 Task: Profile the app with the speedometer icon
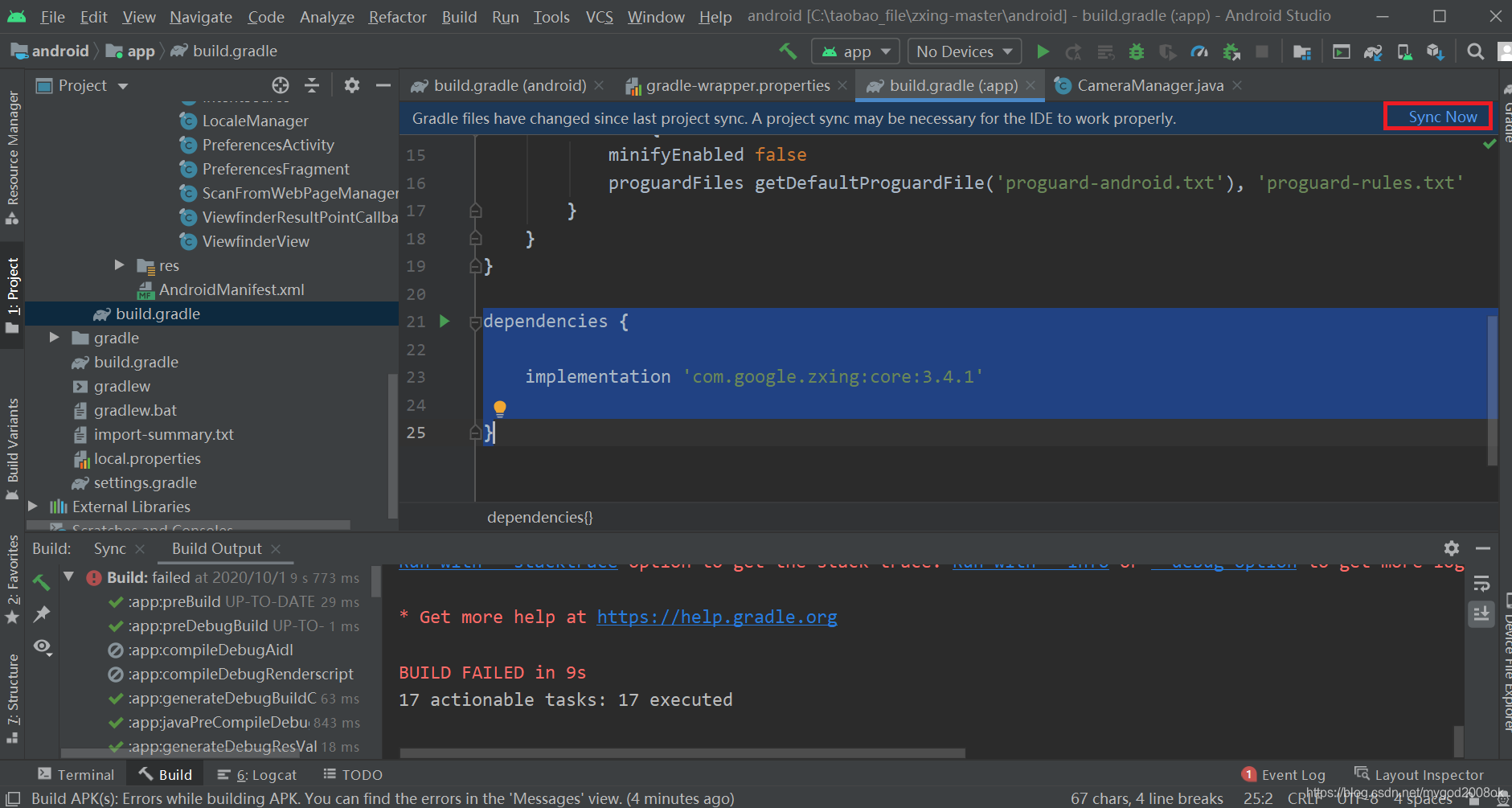click(1199, 51)
